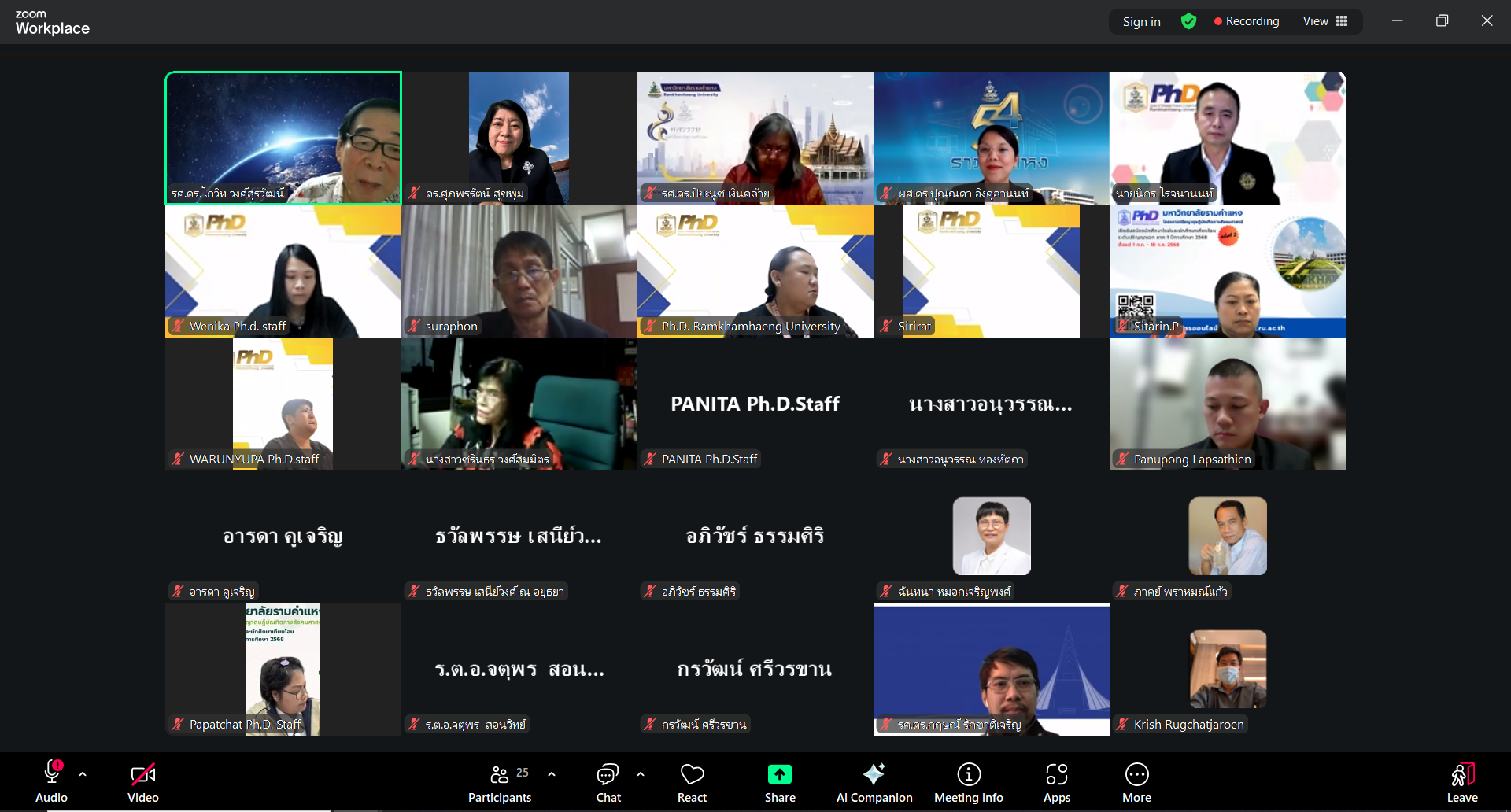Open the Apps icon
The width and height of the screenshot is (1511, 812).
point(1056,775)
